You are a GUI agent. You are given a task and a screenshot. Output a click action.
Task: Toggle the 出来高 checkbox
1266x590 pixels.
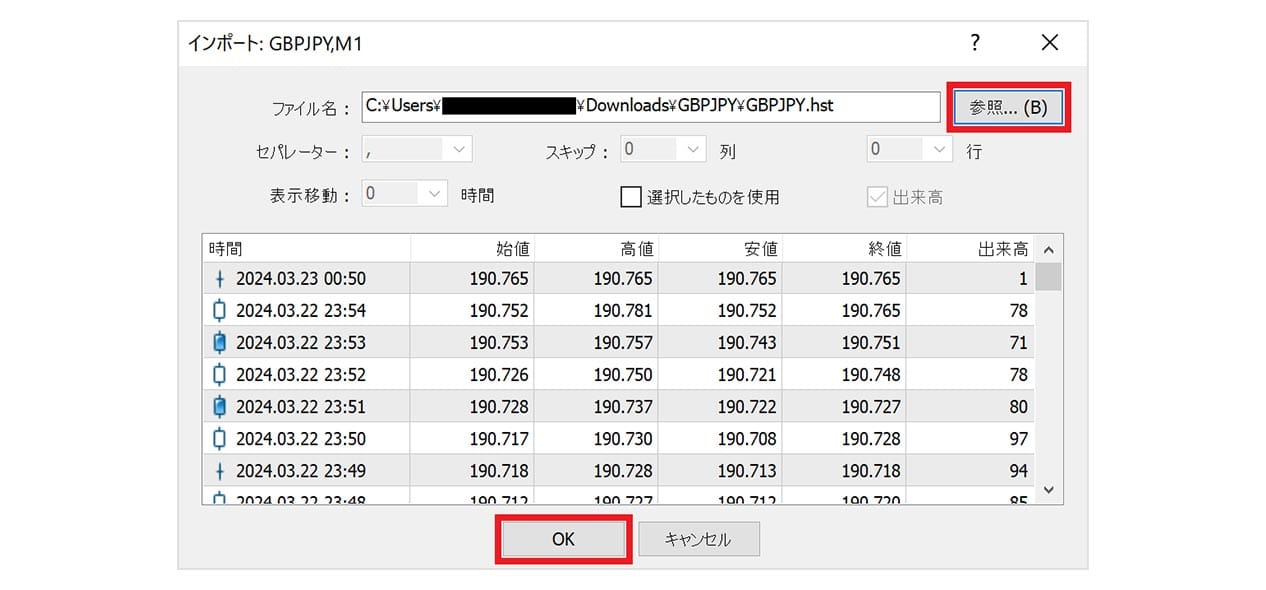click(877, 197)
